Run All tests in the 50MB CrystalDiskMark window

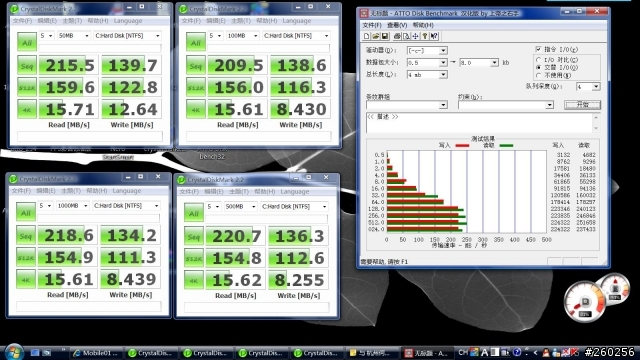coord(27,42)
